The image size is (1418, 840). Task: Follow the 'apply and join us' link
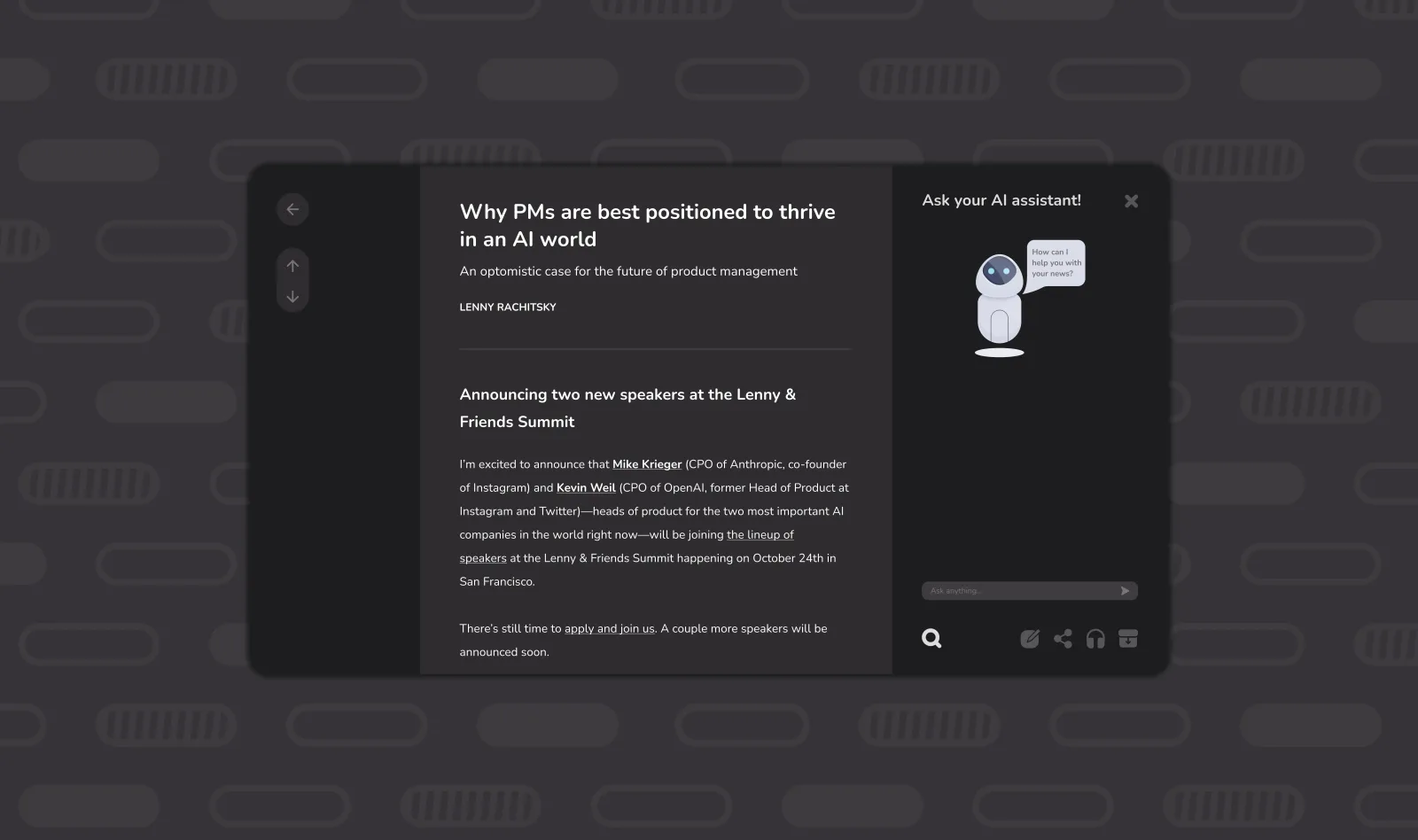610,628
